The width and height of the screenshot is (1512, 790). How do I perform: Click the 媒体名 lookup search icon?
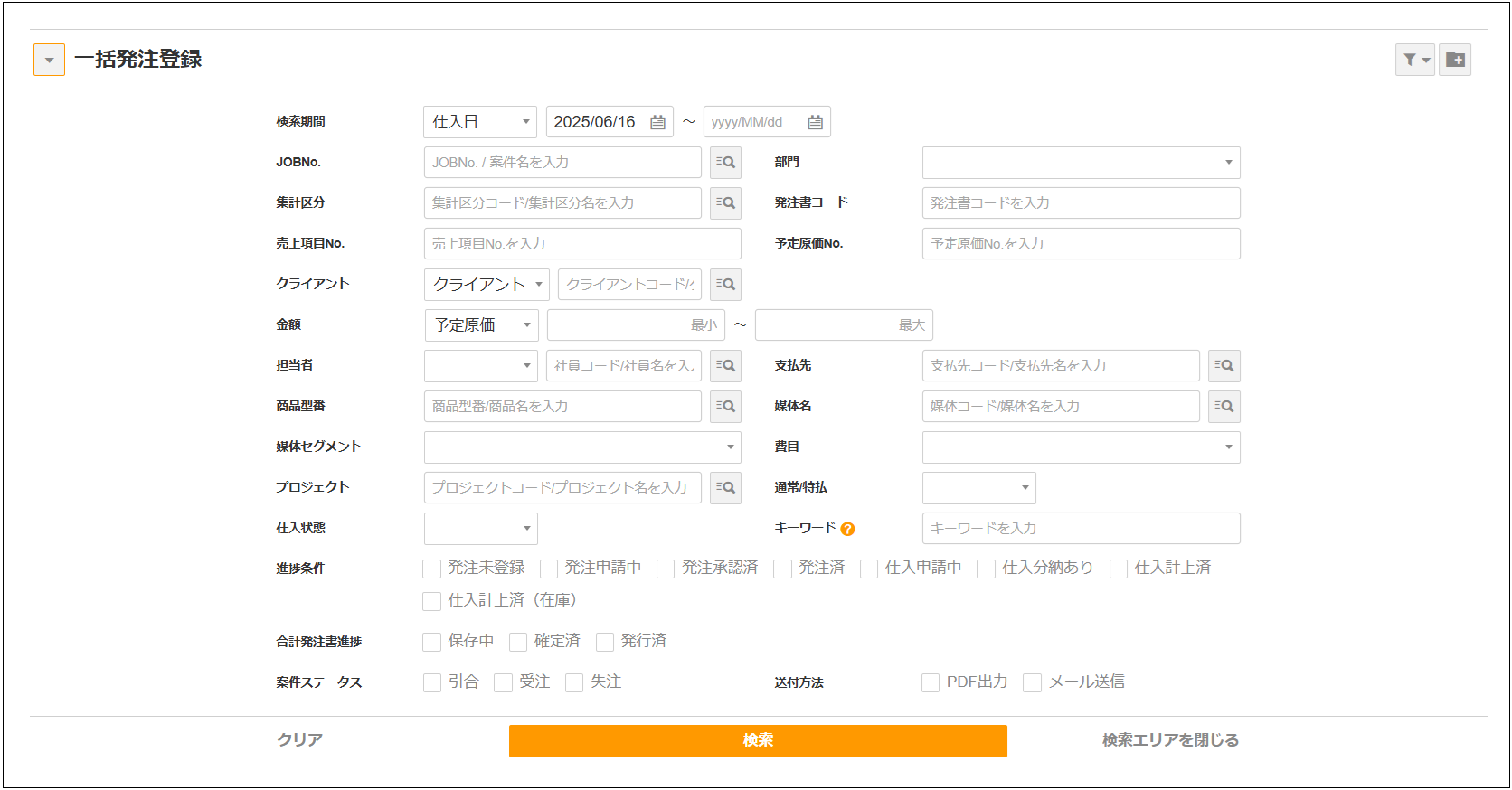pos(1224,407)
